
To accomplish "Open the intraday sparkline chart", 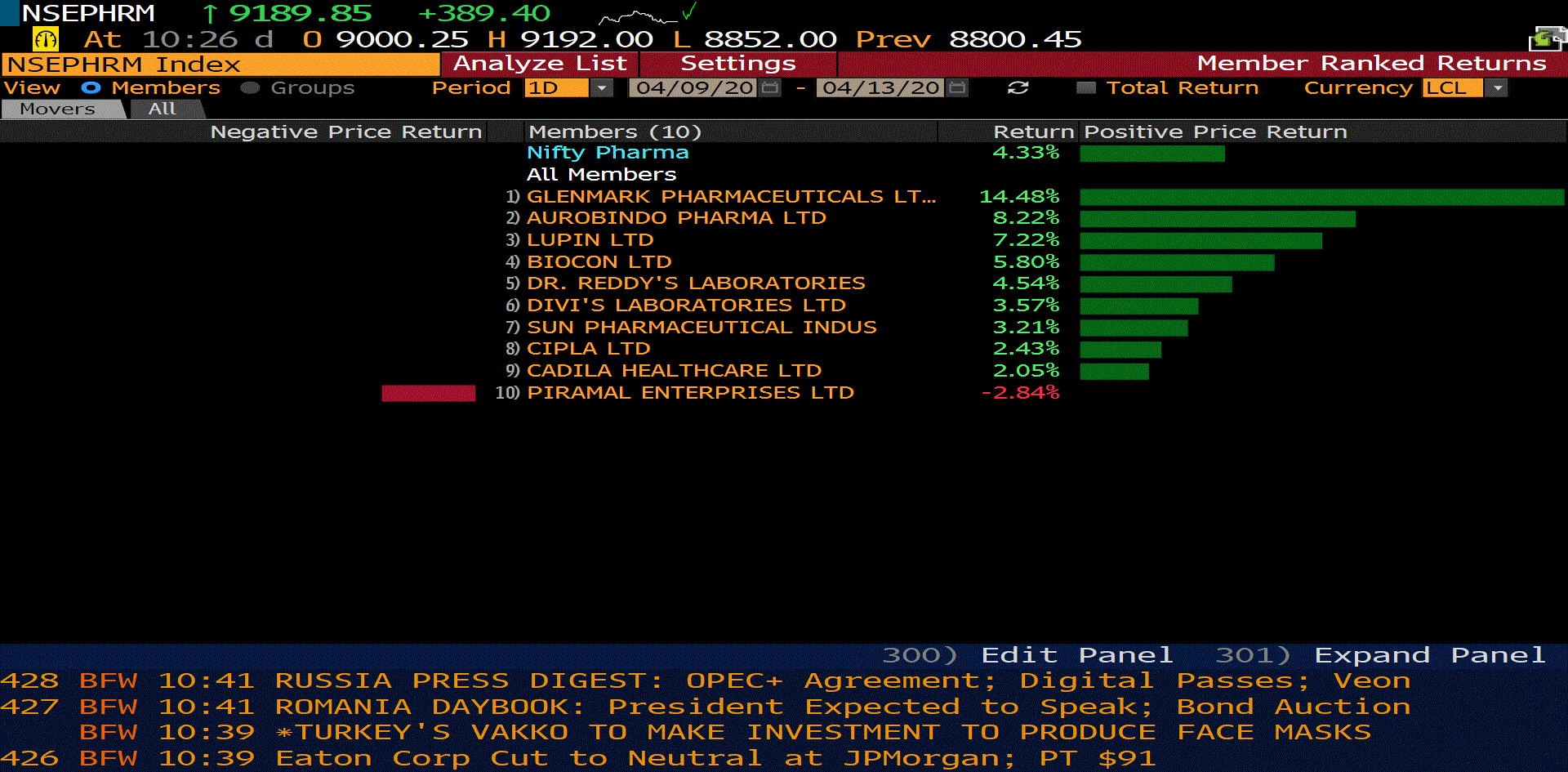I will [638, 16].
